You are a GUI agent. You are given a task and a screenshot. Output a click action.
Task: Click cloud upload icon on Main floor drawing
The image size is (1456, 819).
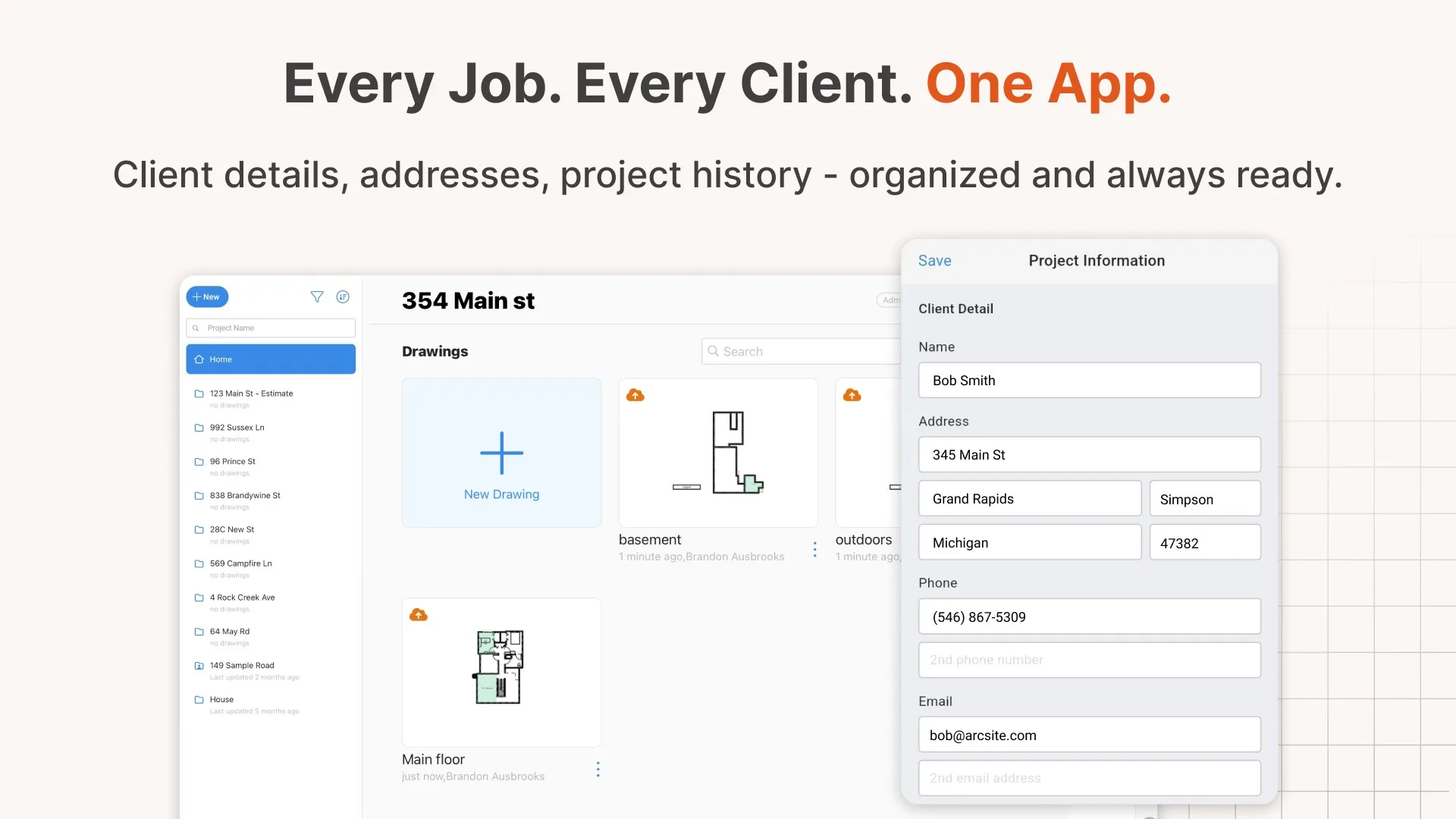click(419, 615)
